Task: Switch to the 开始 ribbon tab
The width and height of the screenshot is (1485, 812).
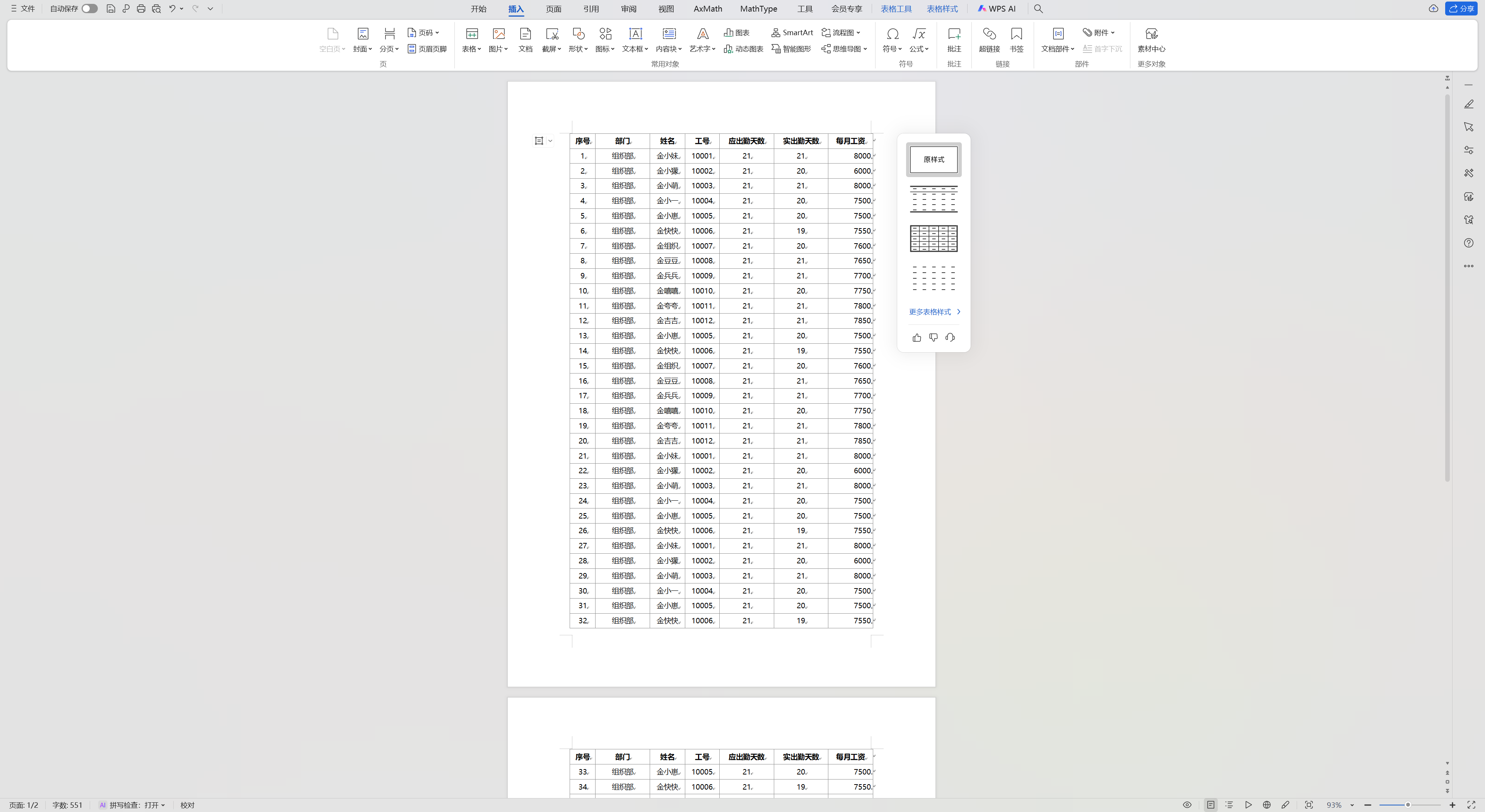Action: pos(478,9)
